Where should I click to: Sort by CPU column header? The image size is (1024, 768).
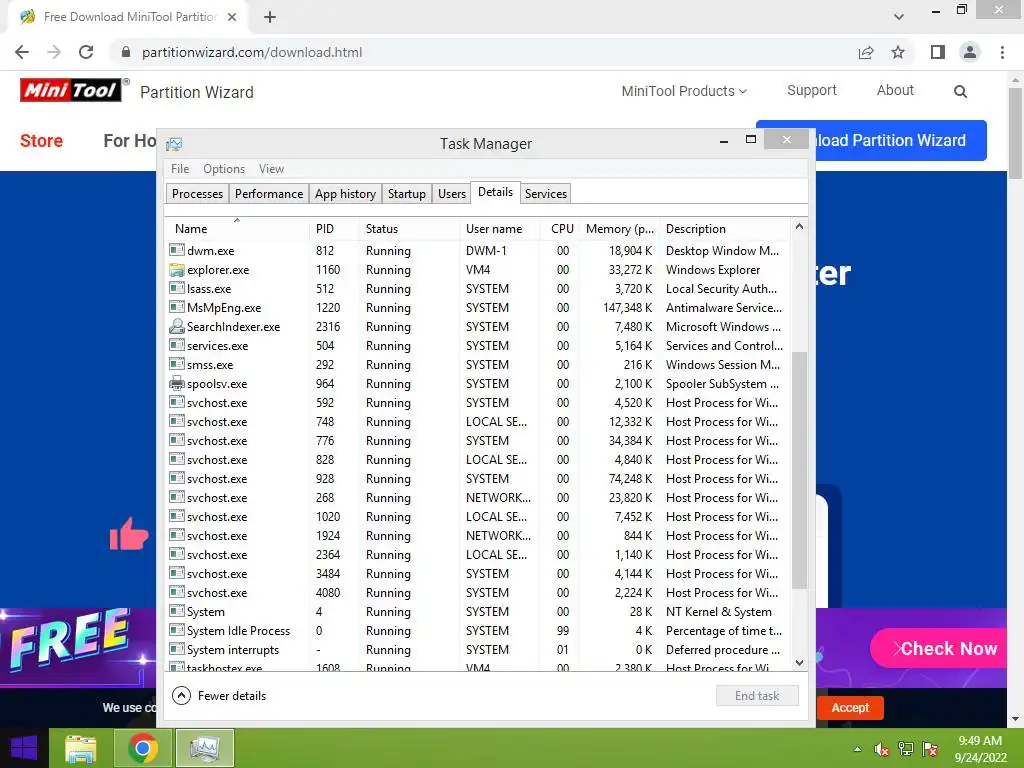[x=560, y=229]
